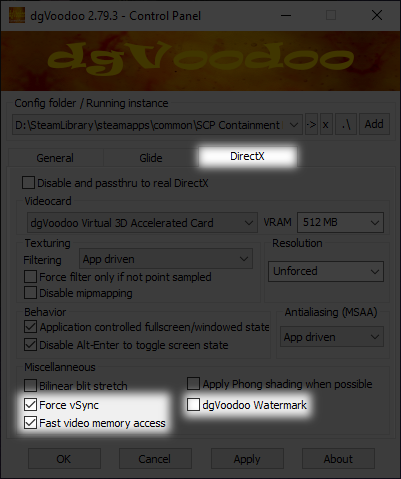The width and height of the screenshot is (401, 479).
Task: Toggle the Force vSync checkbox
Action: (30, 405)
